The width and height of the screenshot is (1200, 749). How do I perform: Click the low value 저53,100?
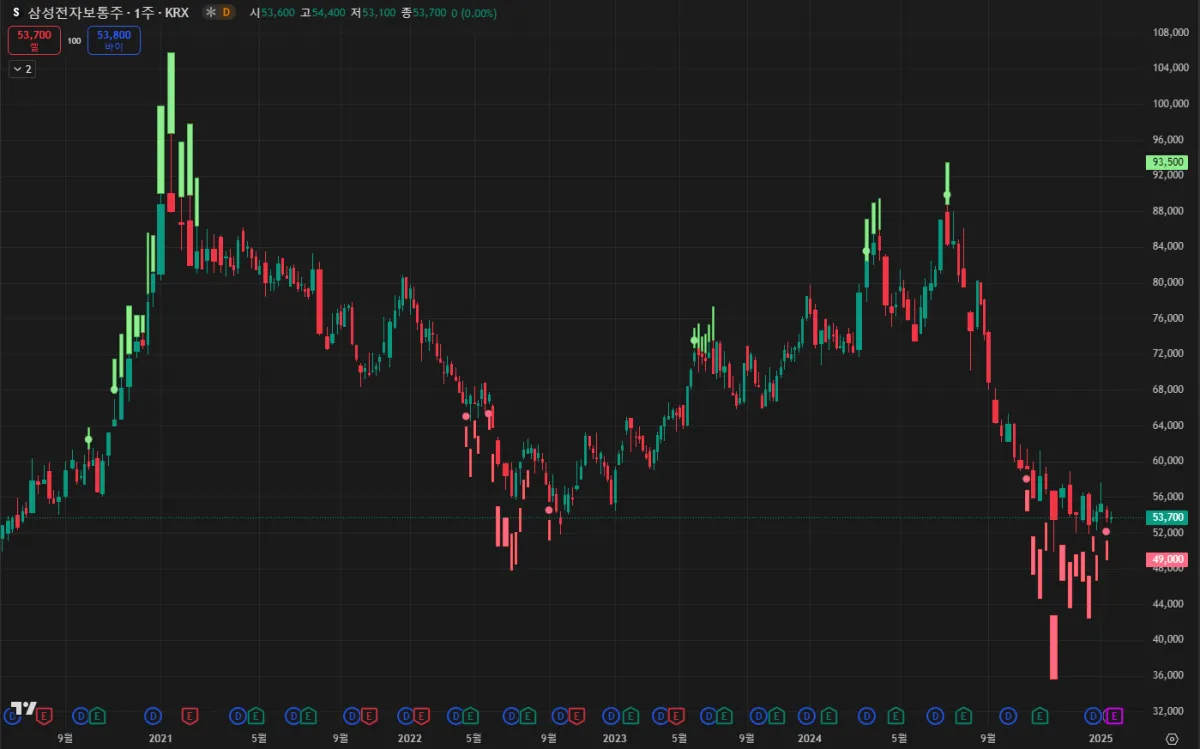(x=373, y=13)
